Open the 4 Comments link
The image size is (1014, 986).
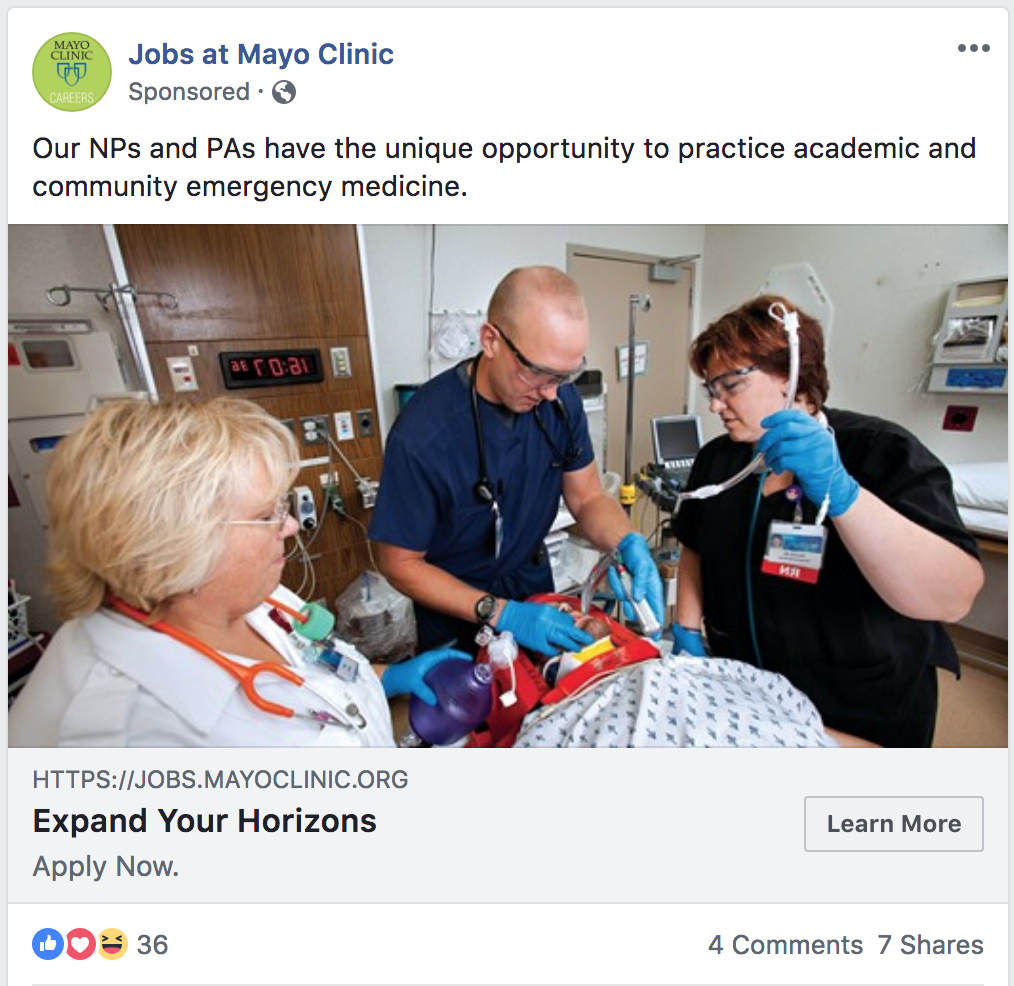785,945
